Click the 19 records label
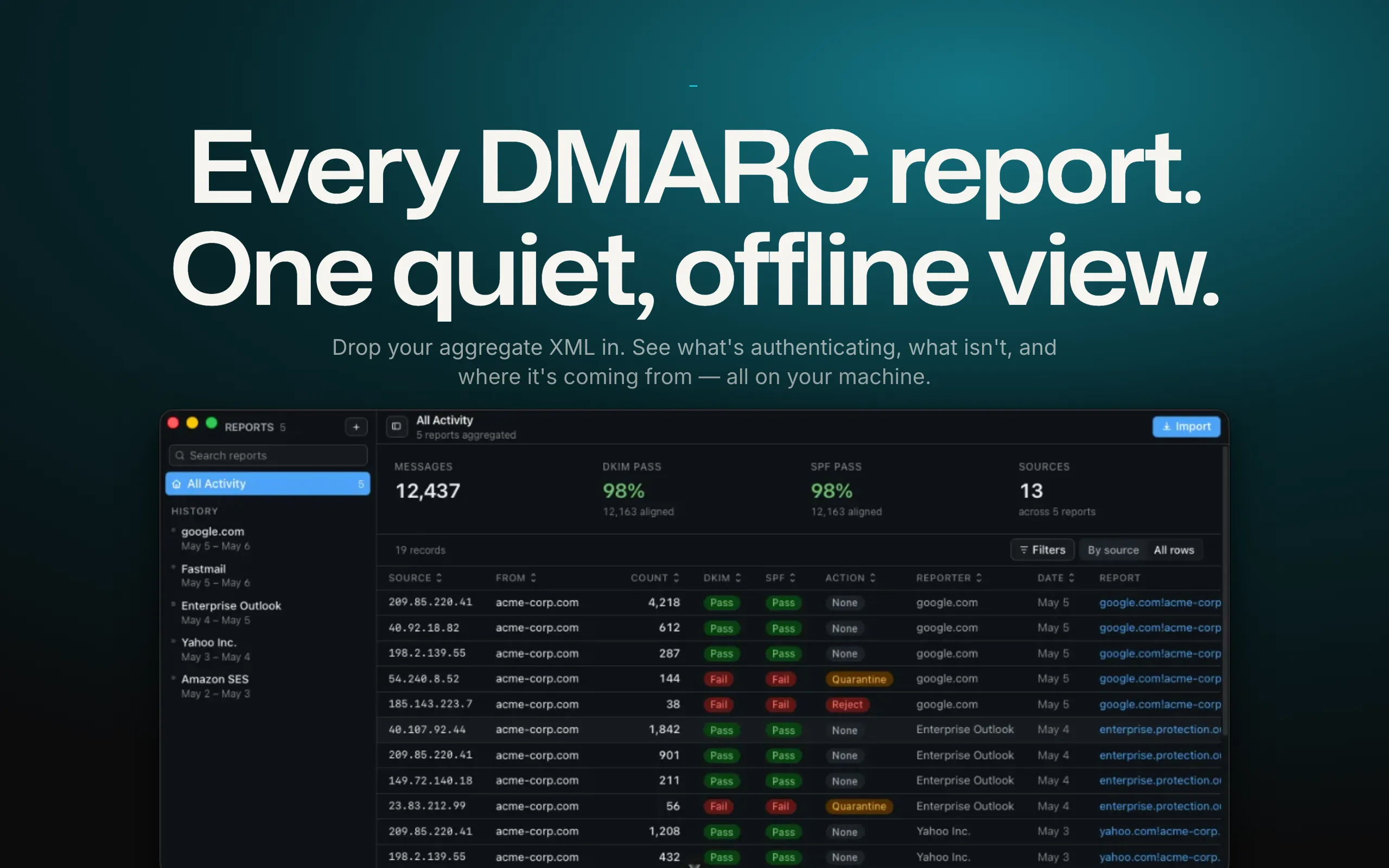The width and height of the screenshot is (1389, 868). 420,550
